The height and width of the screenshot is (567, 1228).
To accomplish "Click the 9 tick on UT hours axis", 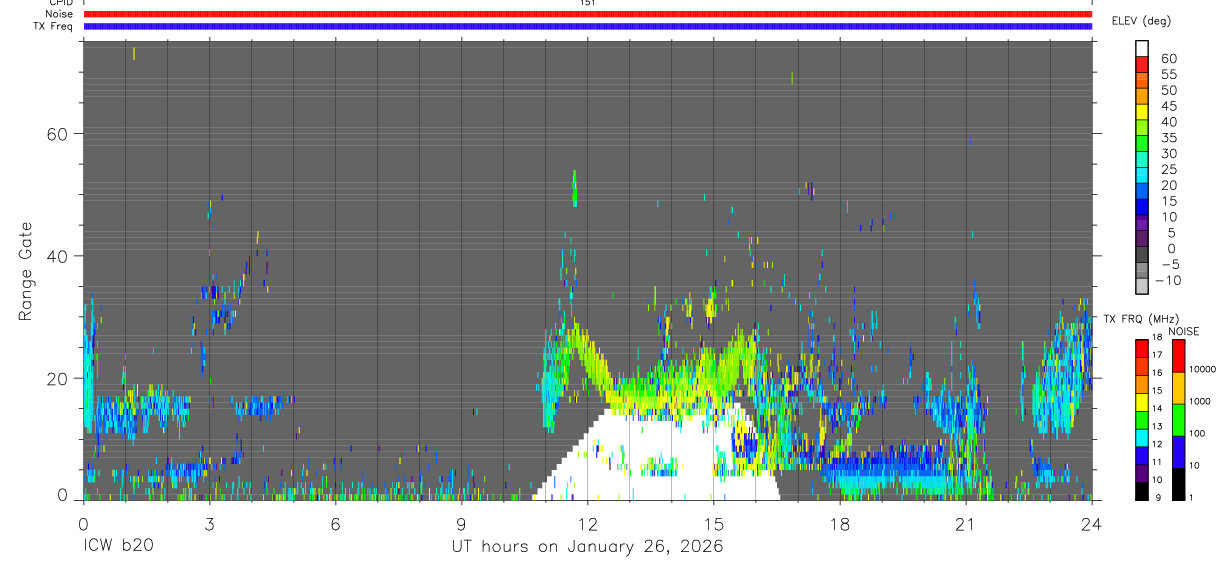I will coord(461,523).
